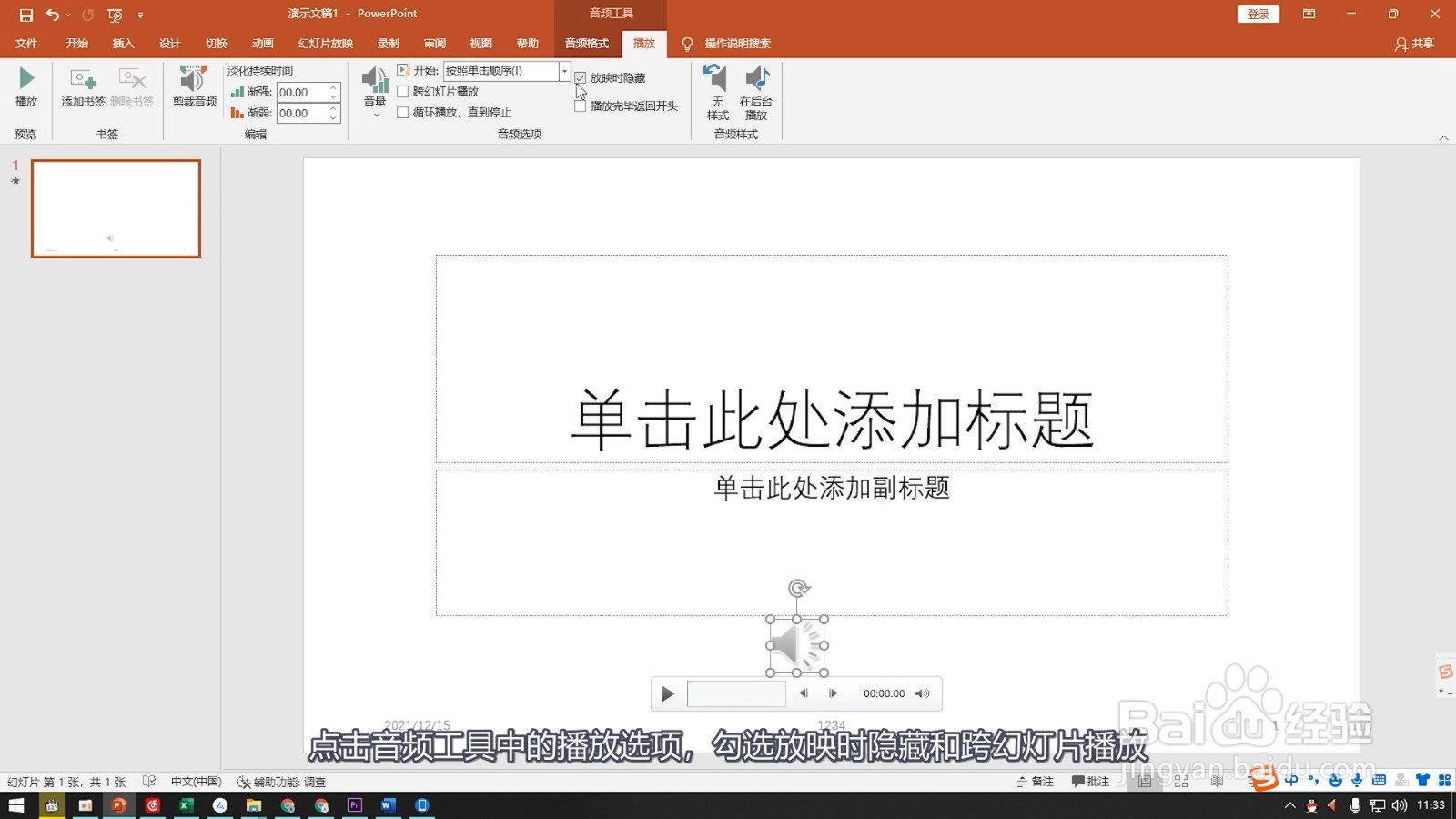
Task: Open the 幻灯片放映 ribbon tab
Action: 324,43
